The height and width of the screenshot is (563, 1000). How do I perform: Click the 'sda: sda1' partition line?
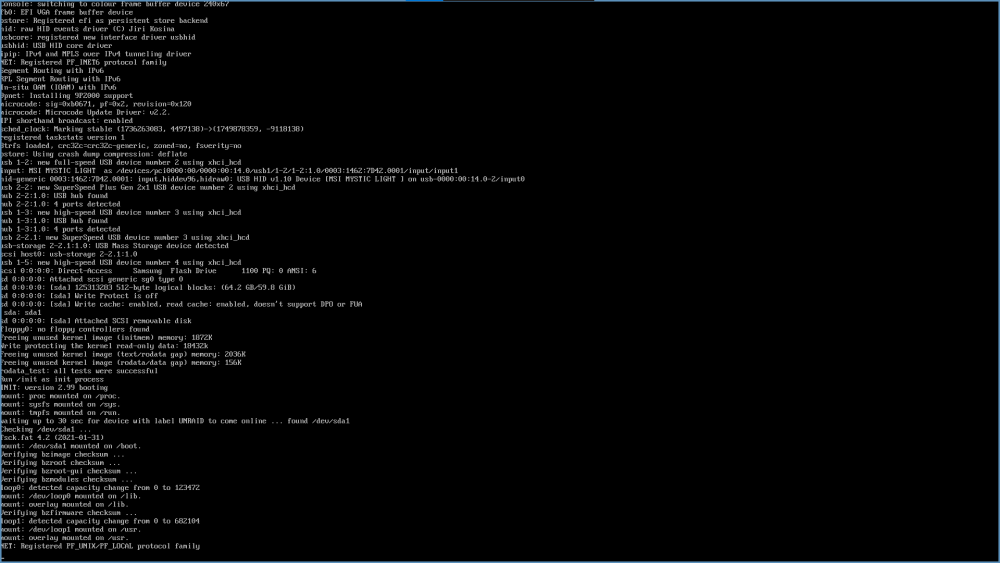point(22,312)
